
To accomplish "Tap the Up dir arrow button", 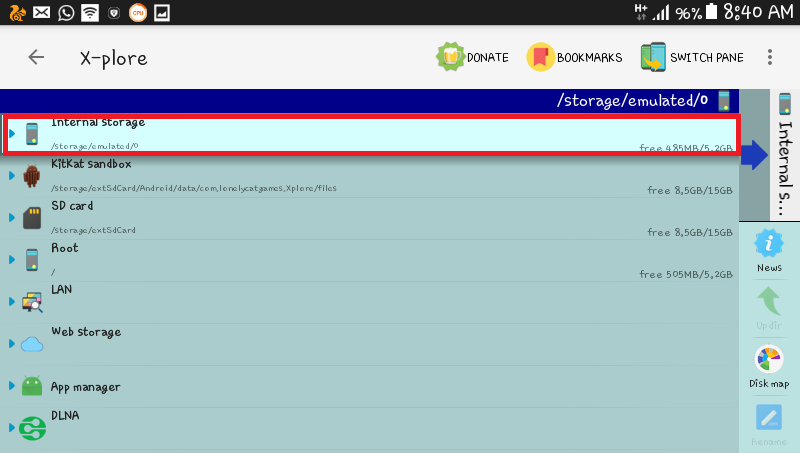I will pyautogui.click(x=769, y=308).
